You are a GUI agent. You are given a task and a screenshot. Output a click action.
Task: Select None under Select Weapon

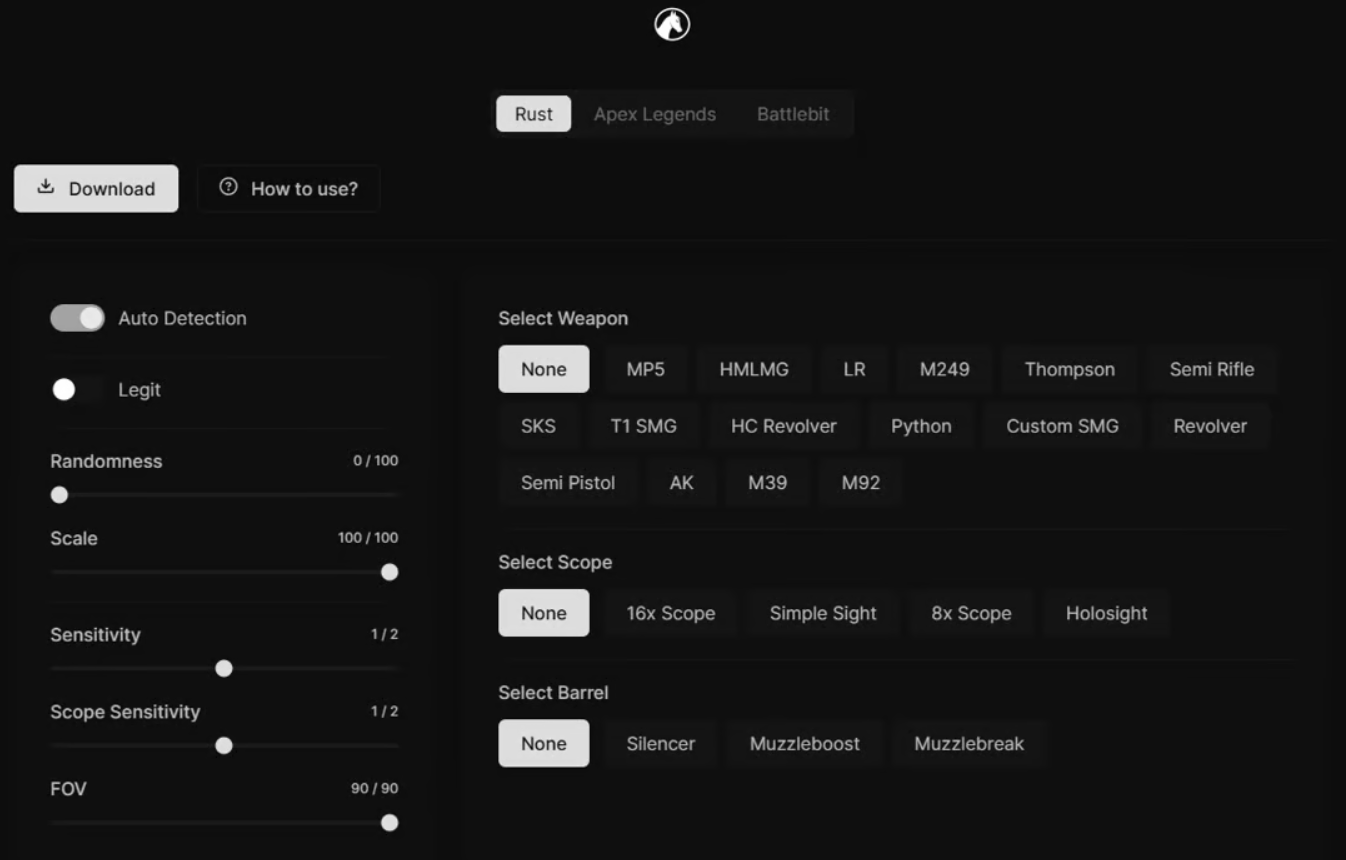point(544,369)
